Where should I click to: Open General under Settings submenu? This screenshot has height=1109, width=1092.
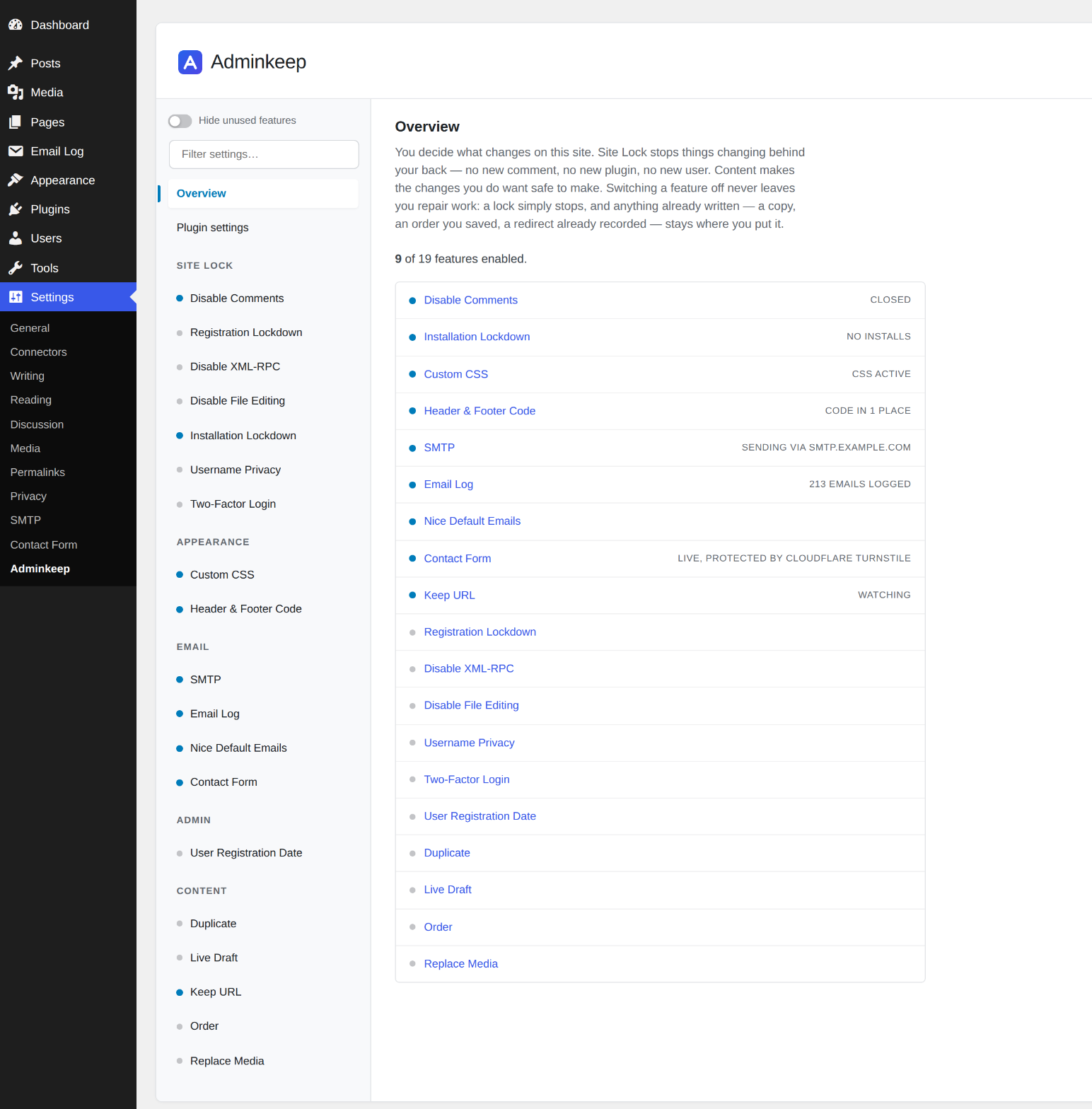(30, 328)
